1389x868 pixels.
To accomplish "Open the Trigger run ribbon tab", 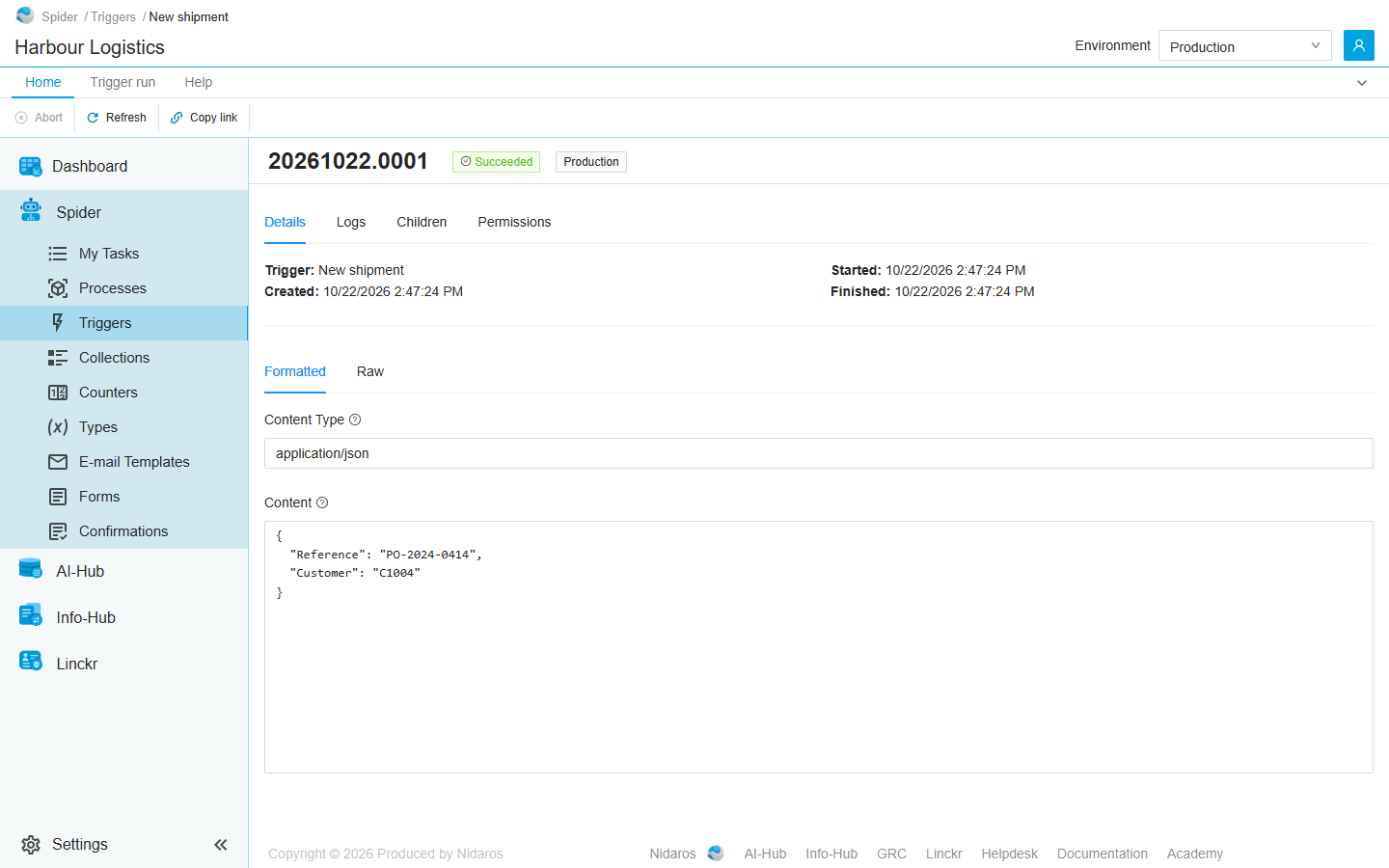I will pos(123,82).
